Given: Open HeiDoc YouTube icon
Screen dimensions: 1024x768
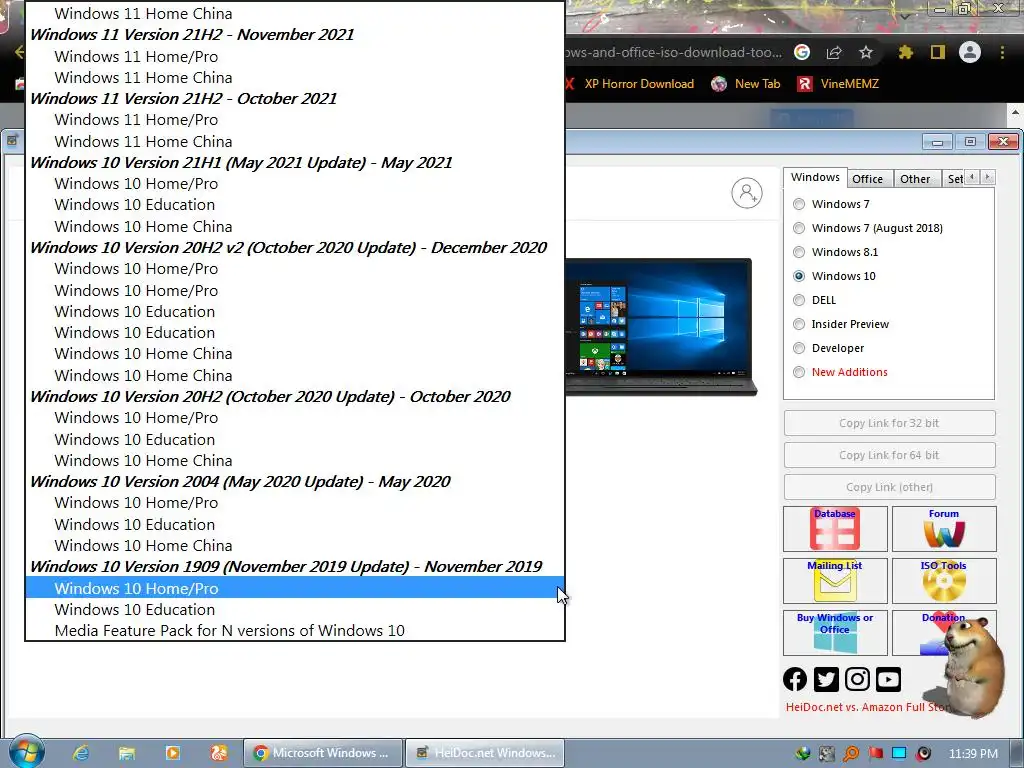Looking at the screenshot, I should coord(888,679).
